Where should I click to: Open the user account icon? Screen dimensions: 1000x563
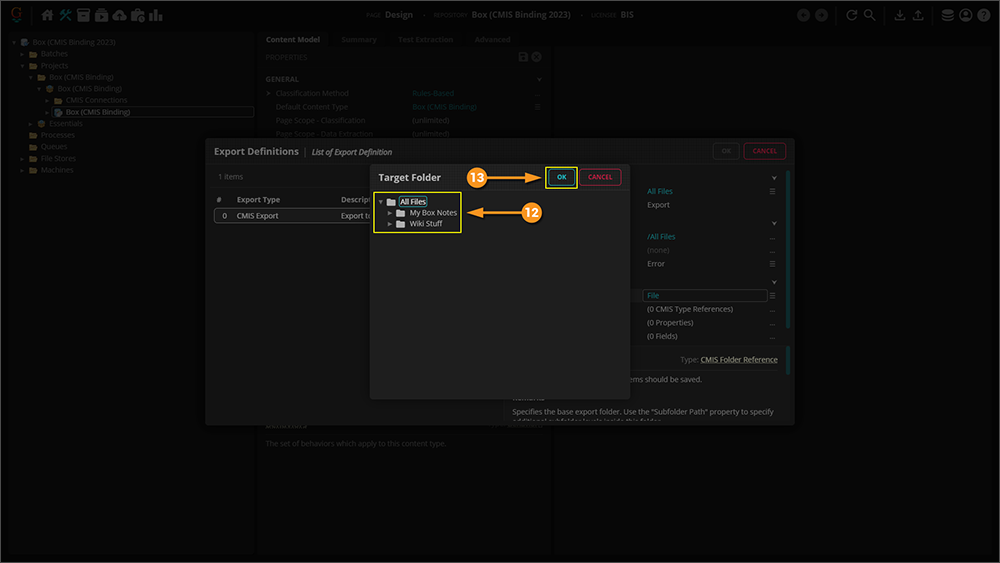coord(965,15)
